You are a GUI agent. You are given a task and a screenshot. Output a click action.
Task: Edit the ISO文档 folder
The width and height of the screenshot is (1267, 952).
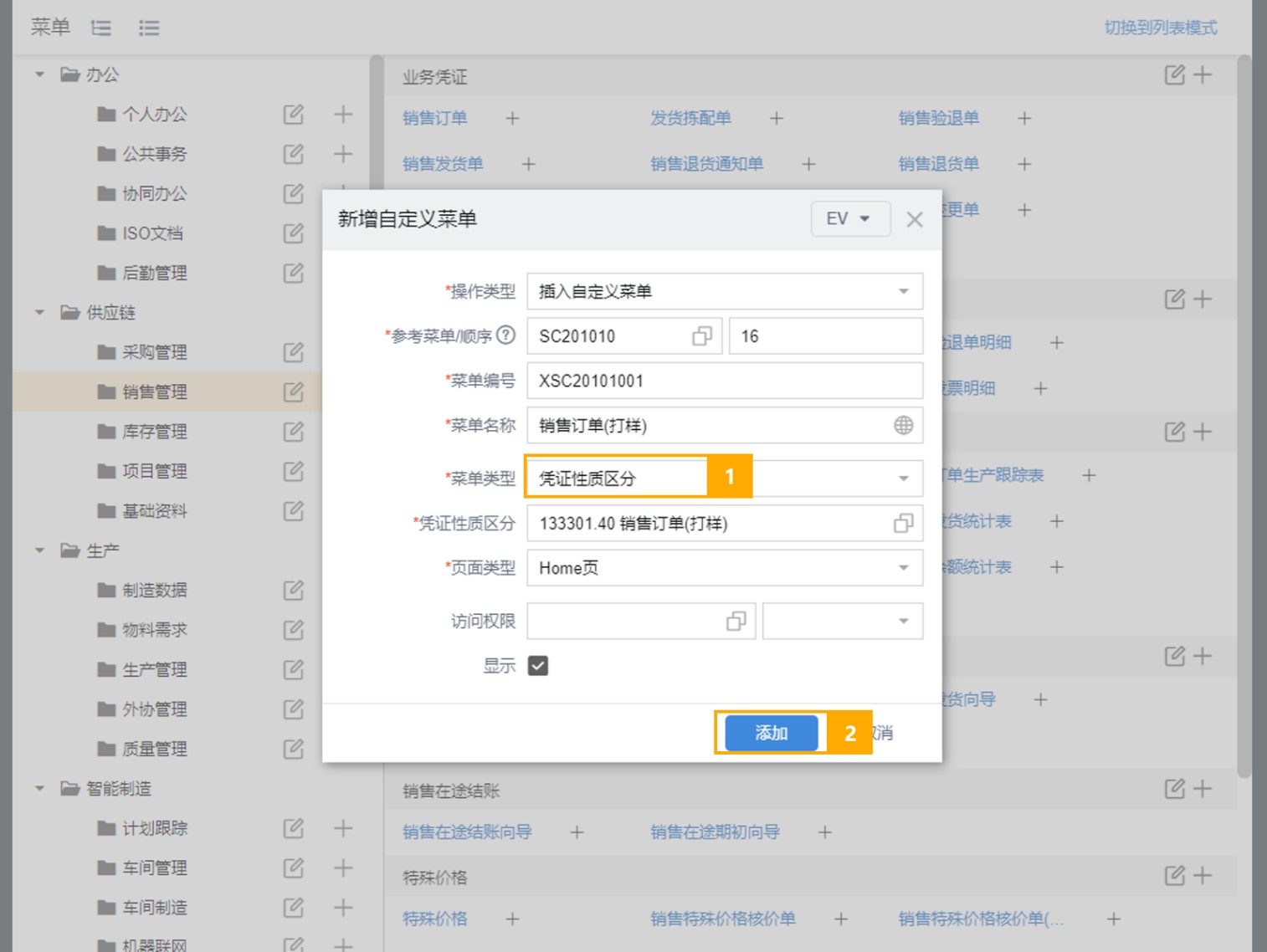tap(293, 233)
